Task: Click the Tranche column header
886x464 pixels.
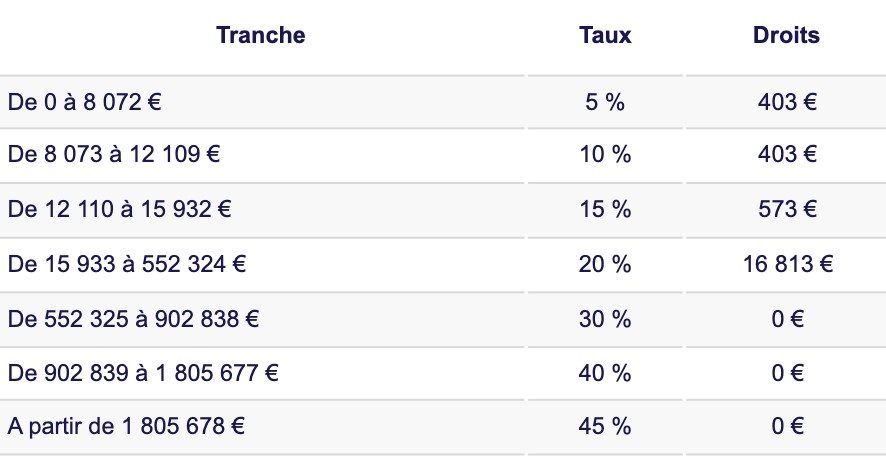Action: click(x=260, y=35)
